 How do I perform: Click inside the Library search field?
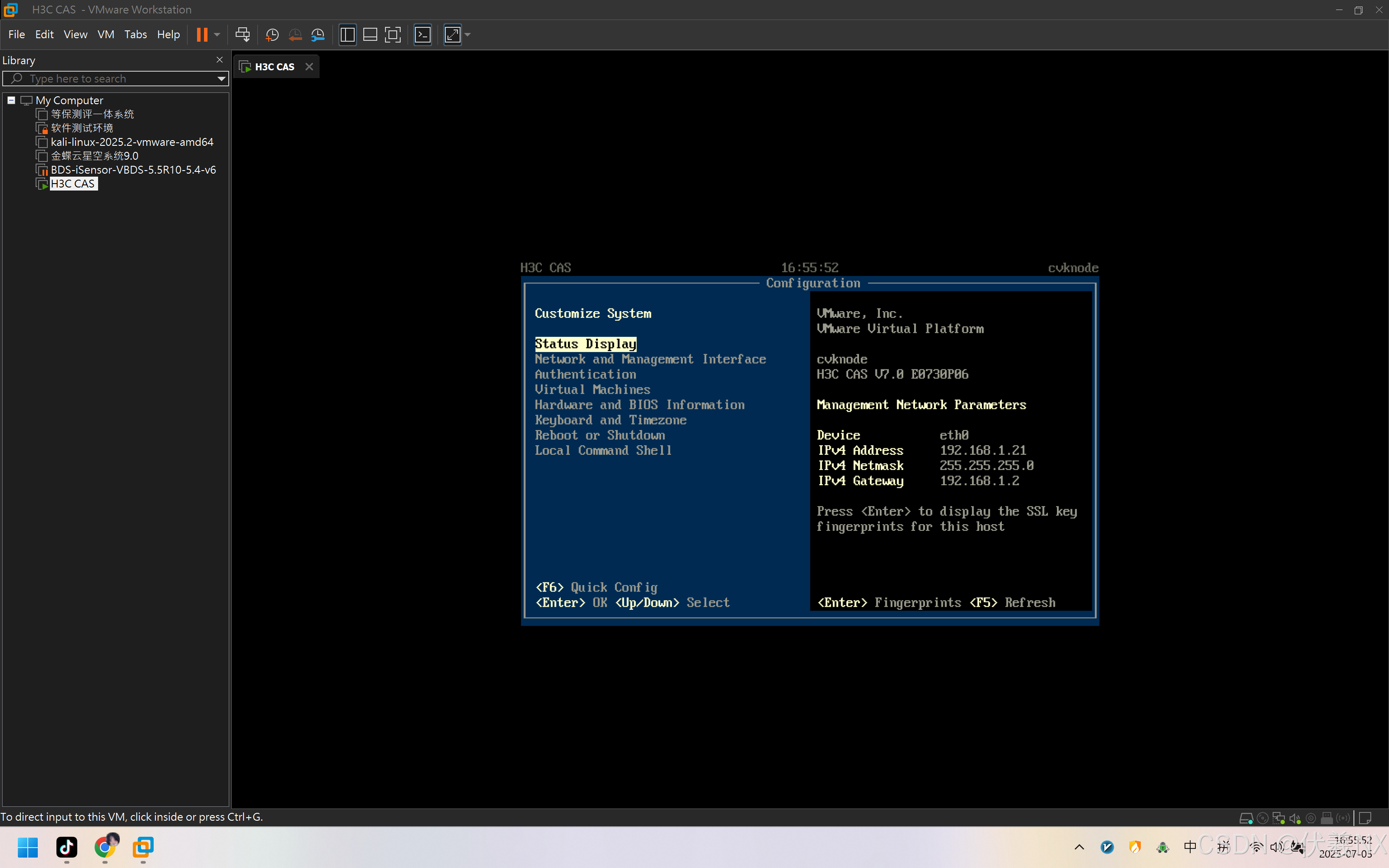pos(115,79)
